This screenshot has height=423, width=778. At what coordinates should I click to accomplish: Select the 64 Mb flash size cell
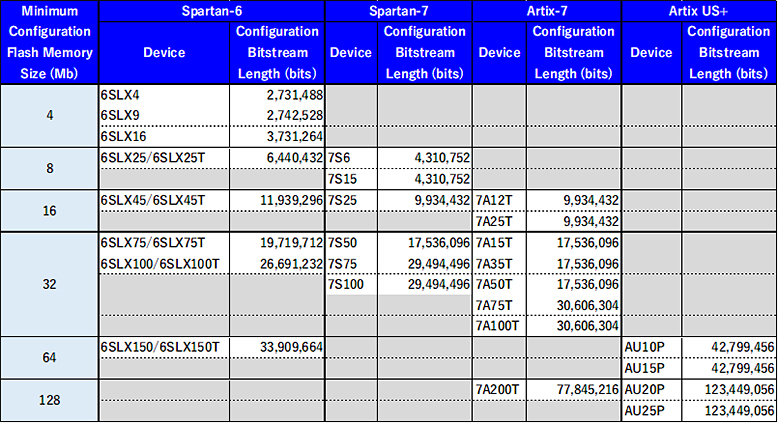[x=50, y=358]
